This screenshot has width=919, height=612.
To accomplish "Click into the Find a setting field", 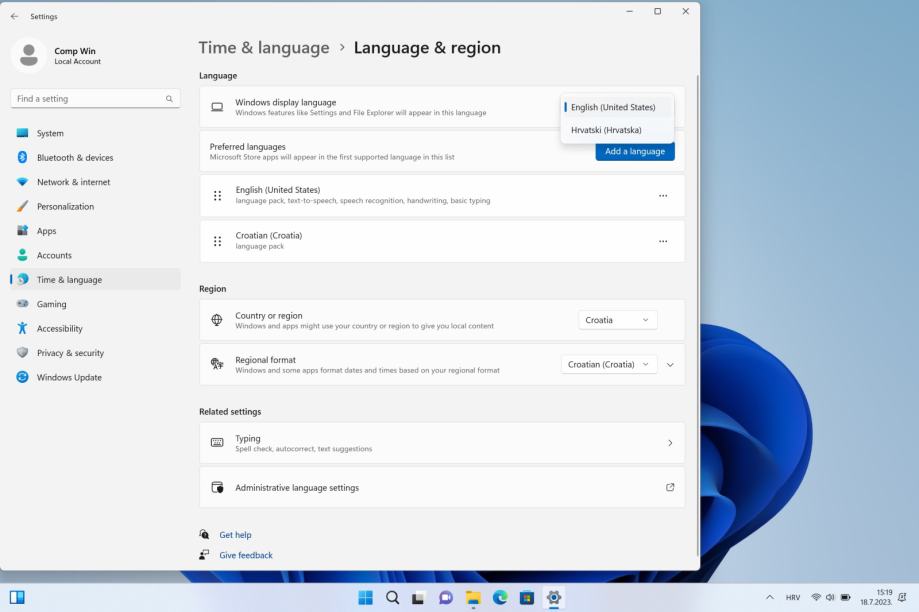I will (96, 98).
